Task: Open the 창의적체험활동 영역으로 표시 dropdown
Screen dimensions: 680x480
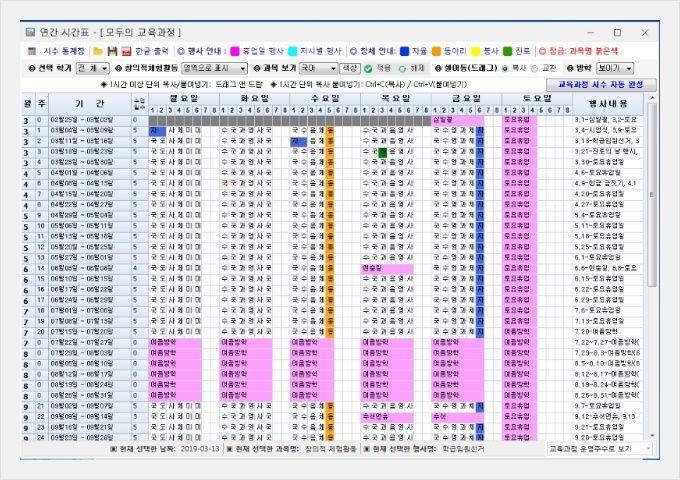Action: click(214, 69)
